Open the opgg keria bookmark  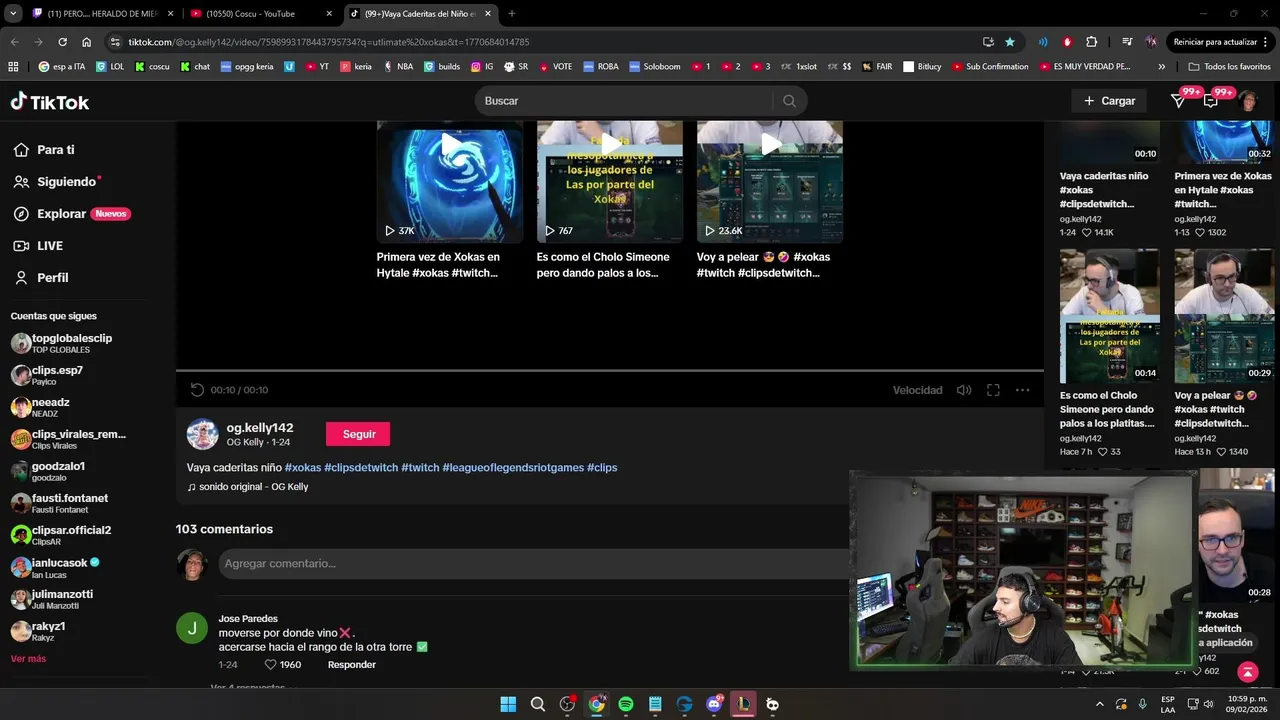[x=246, y=67]
